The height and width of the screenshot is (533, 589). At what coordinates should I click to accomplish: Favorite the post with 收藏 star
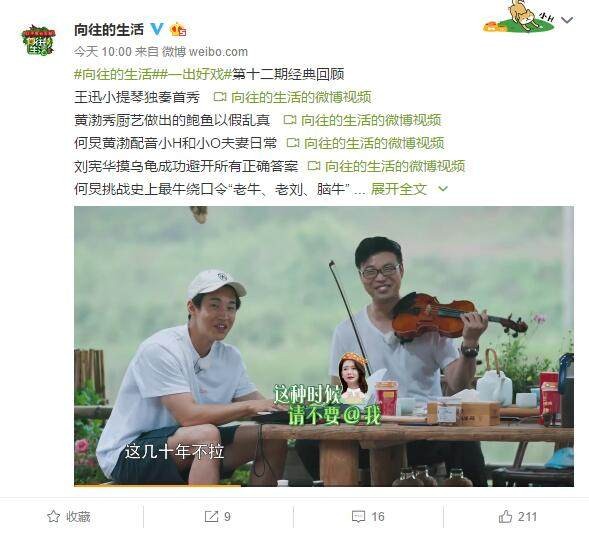click(x=69, y=517)
